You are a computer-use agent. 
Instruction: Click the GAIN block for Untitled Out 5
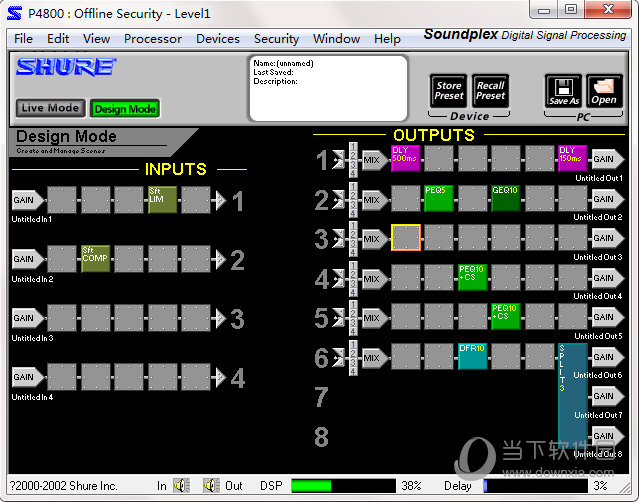[607, 317]
